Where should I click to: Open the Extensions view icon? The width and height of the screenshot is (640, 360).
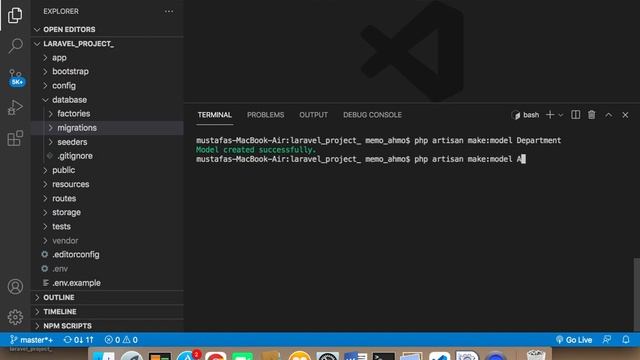(x=15, y=138)
